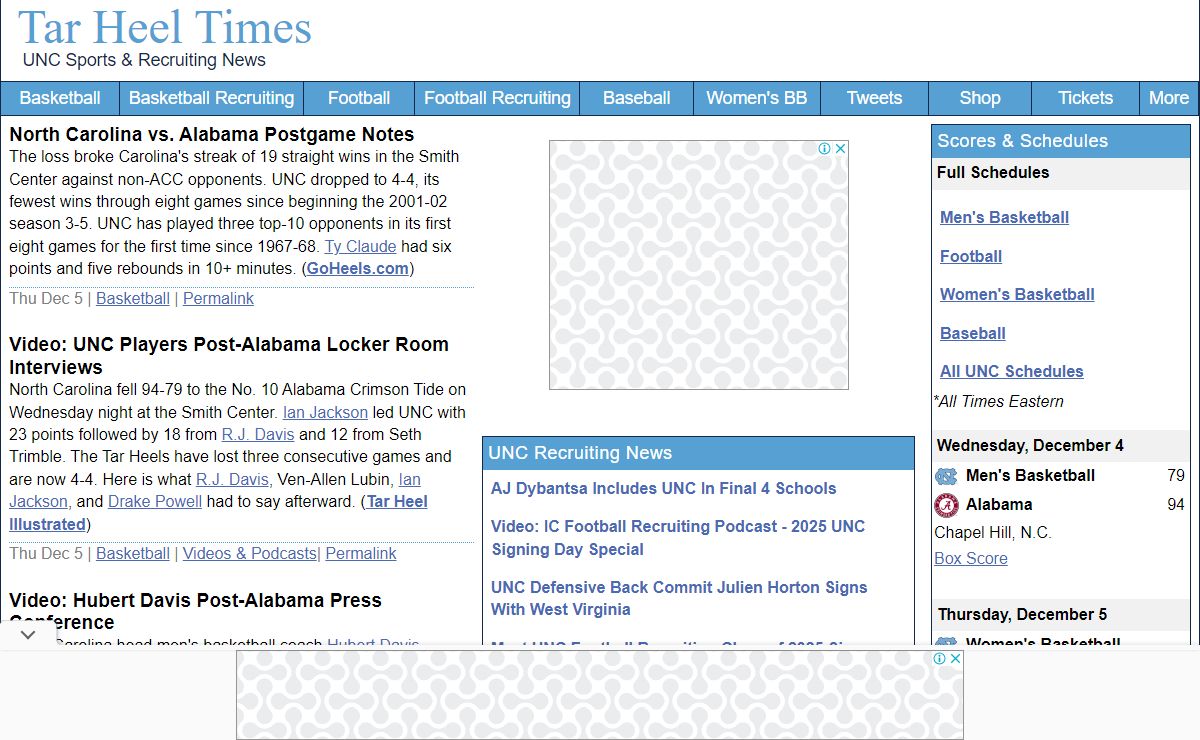Click the square advertisement in center column
Screen dimensions: 1200x740
[699, 265]
